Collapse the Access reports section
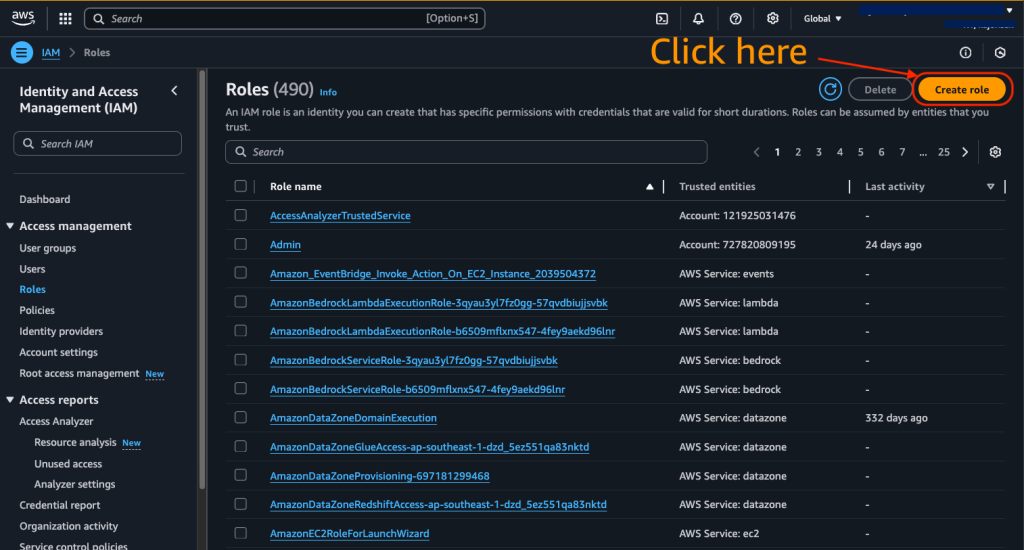 pyautogui.click(x=10, y=400)
